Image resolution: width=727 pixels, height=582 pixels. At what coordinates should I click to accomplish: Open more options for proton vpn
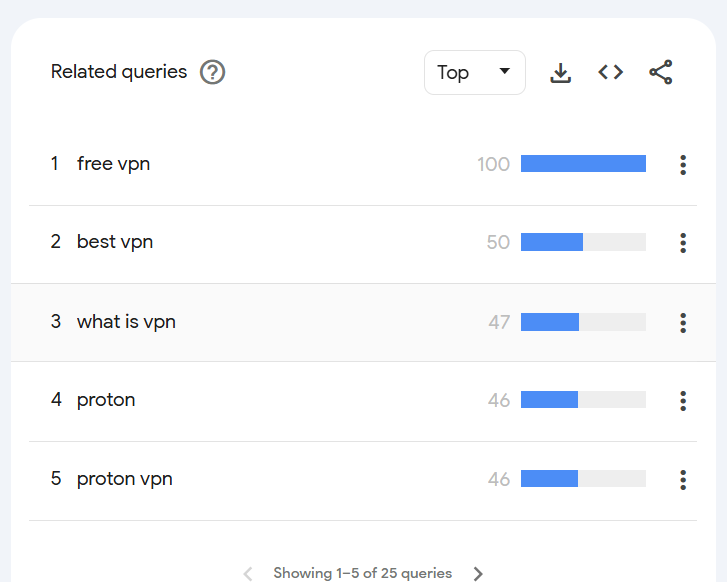[x=683, y=480]
